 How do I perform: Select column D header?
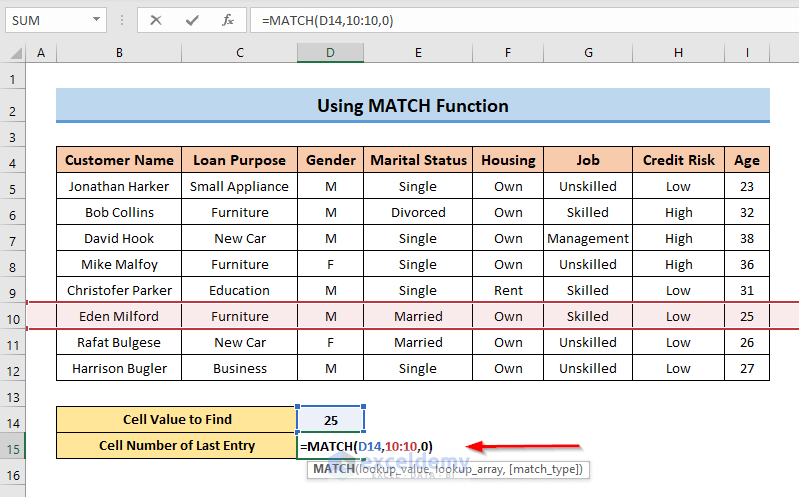[x=330, y=53]
